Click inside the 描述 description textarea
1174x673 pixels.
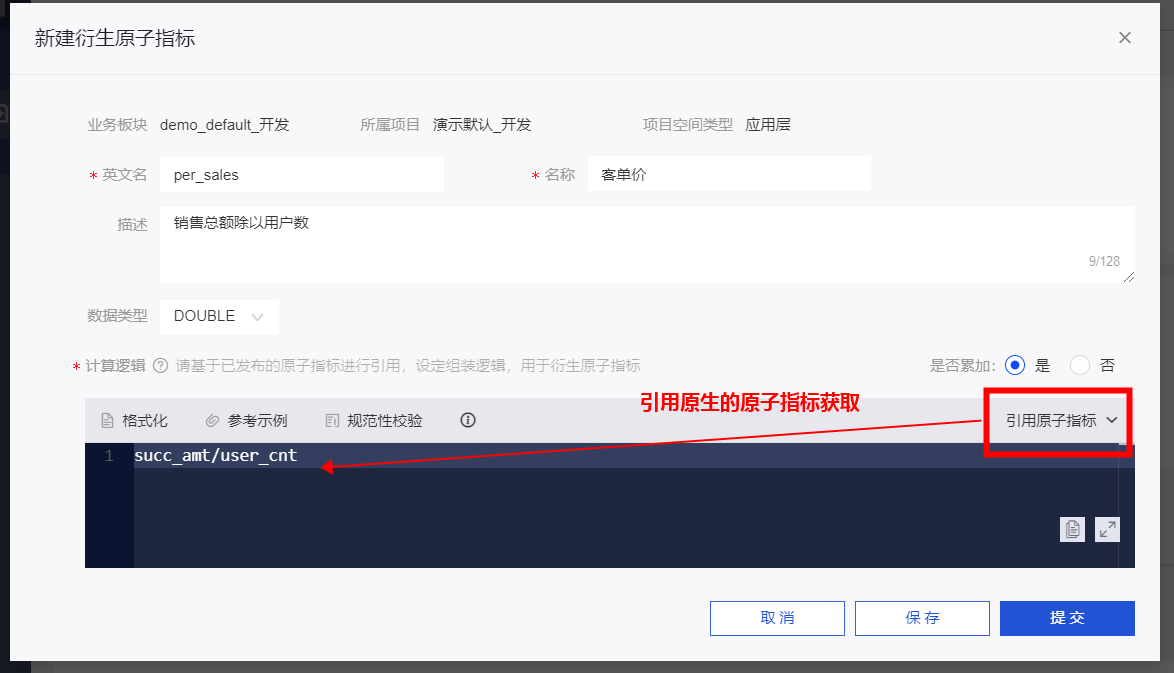[640, 245]
